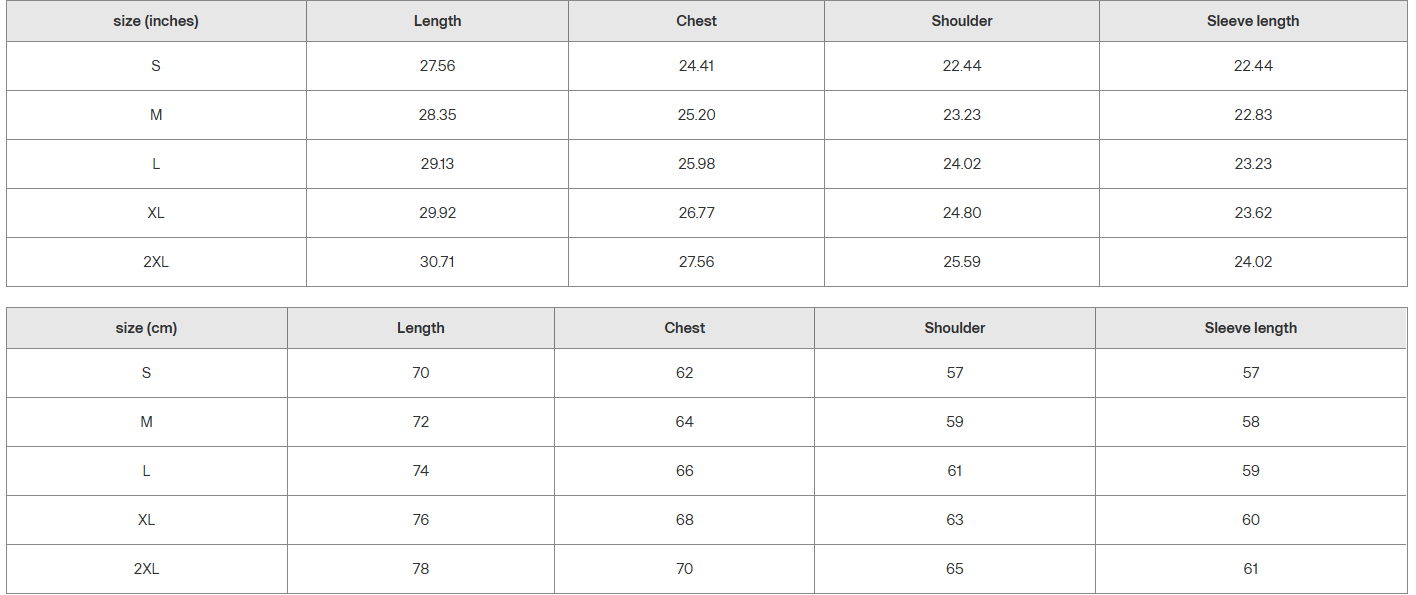Select the 60 sleeve length value for XL
1416x595 pixels.
tap(1251, 520)
